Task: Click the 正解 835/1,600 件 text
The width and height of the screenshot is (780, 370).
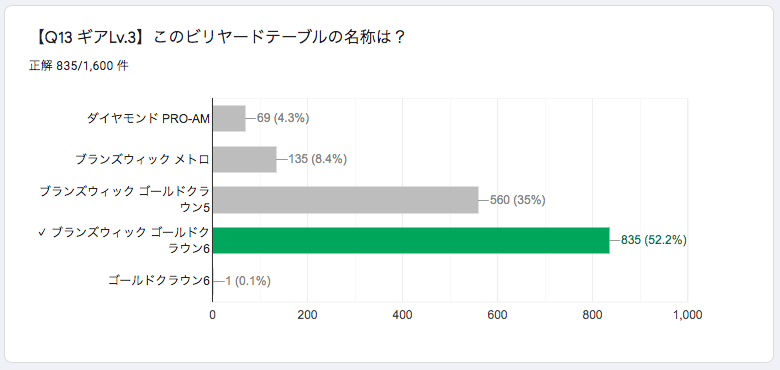Action: click(x=78, y=66)
